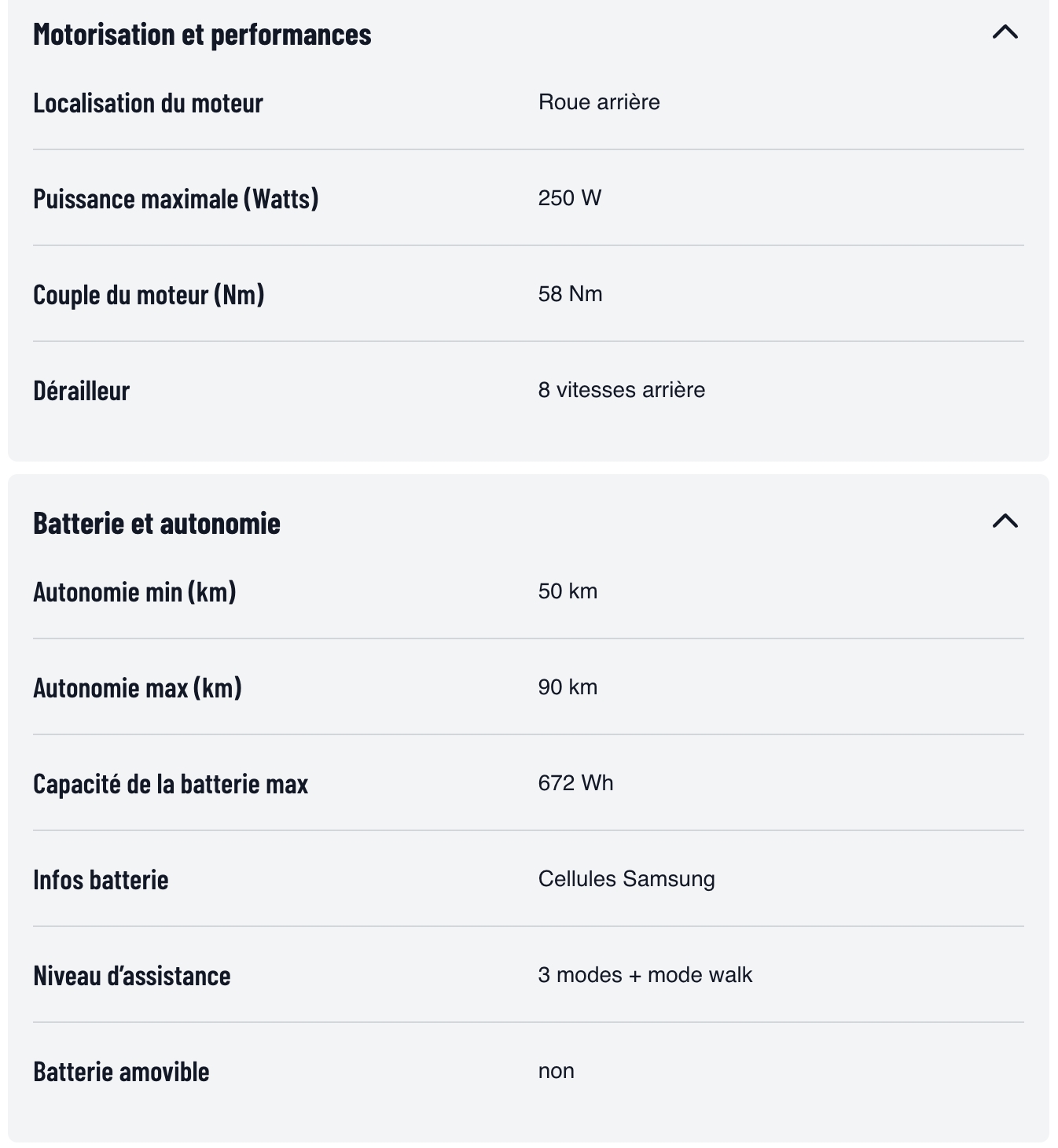
Task: Select the Autonomie min (km) label
Action: 134,592
